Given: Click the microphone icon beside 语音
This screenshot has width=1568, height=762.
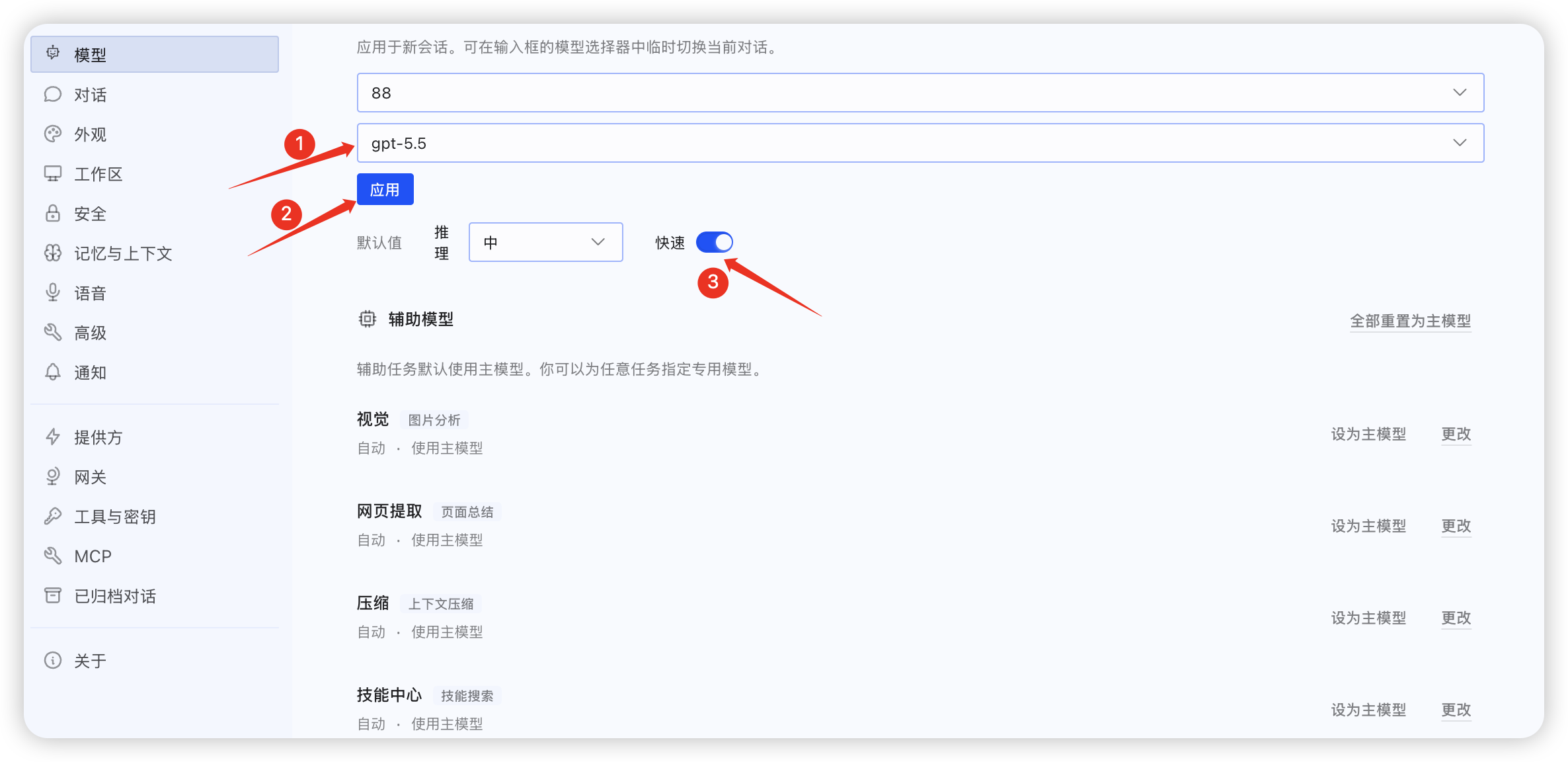Looking at the screenshot, I should [53, 292].
